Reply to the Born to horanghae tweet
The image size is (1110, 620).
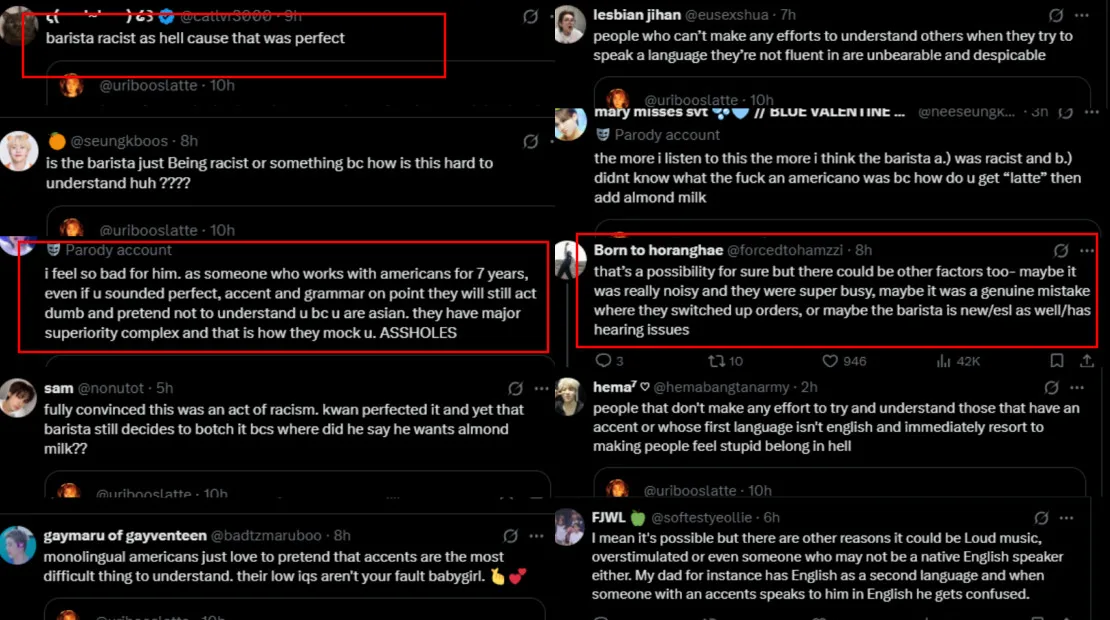603,361
